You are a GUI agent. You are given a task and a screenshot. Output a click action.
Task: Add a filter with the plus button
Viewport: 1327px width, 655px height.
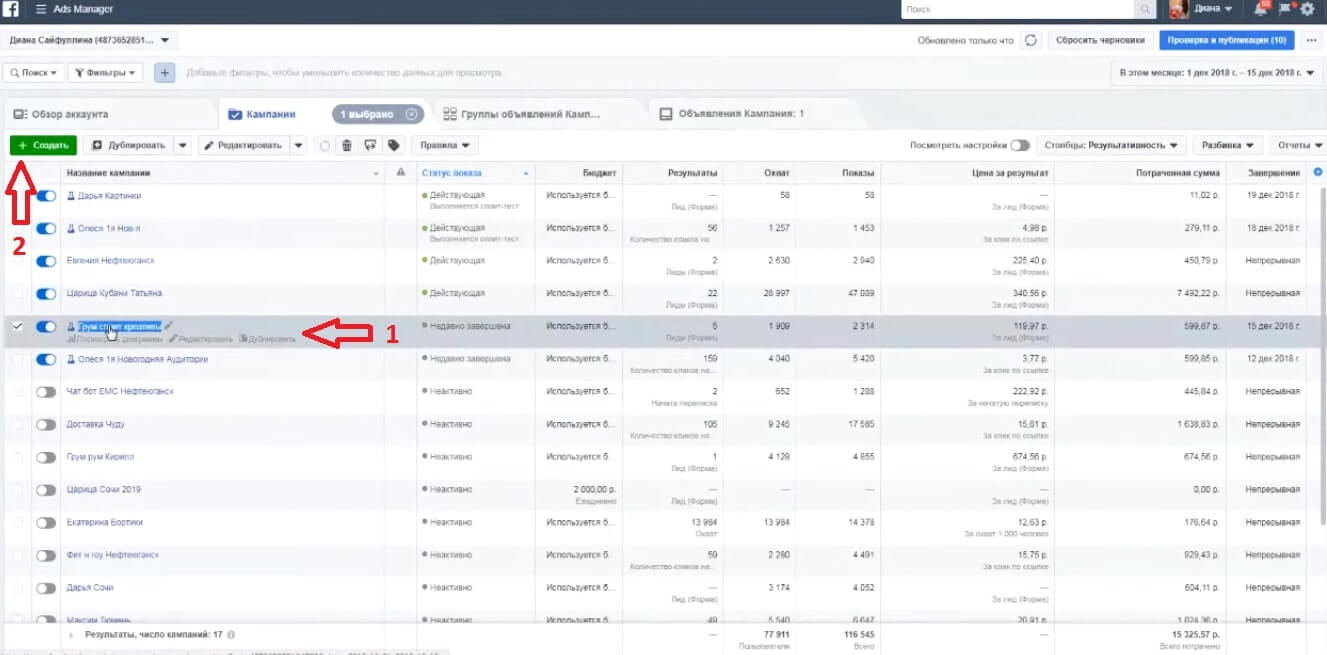click(x=165, y=73)
